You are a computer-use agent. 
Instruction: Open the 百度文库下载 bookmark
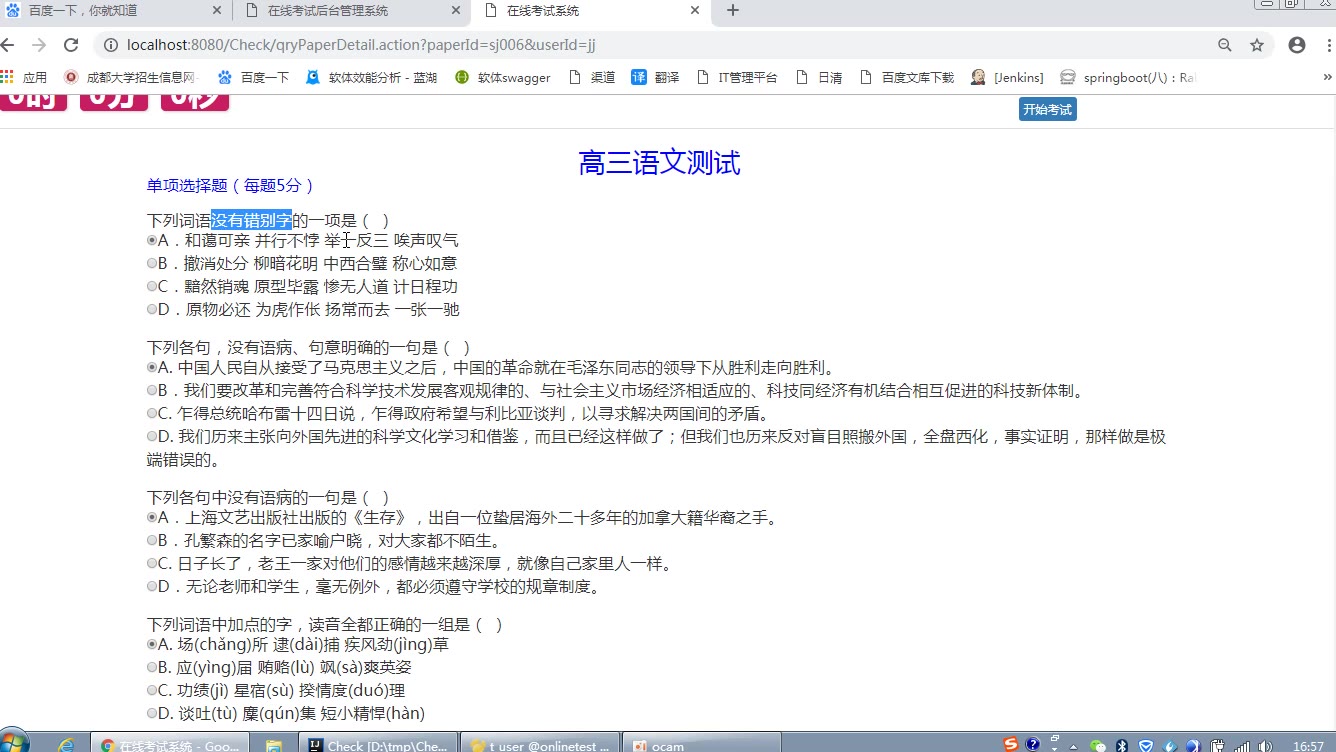point(907,77)
